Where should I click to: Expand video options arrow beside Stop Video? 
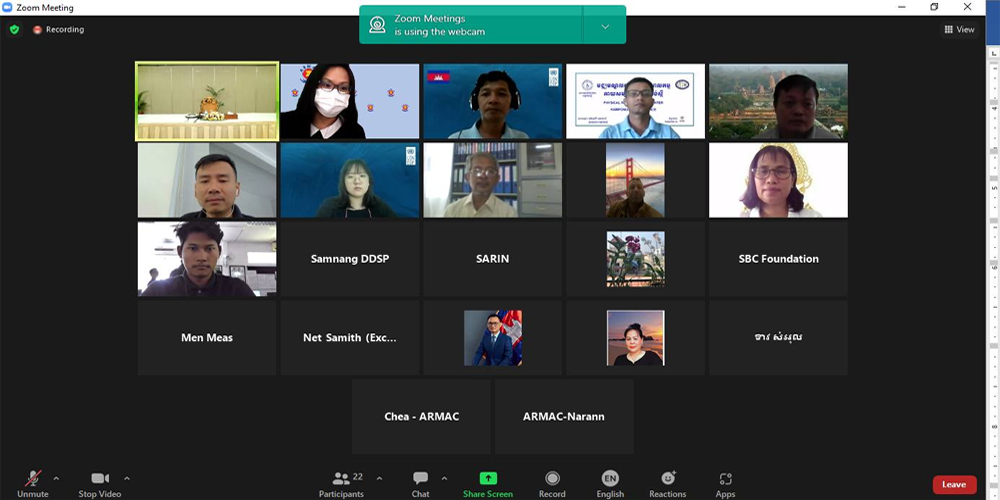(x=127, y=478)
